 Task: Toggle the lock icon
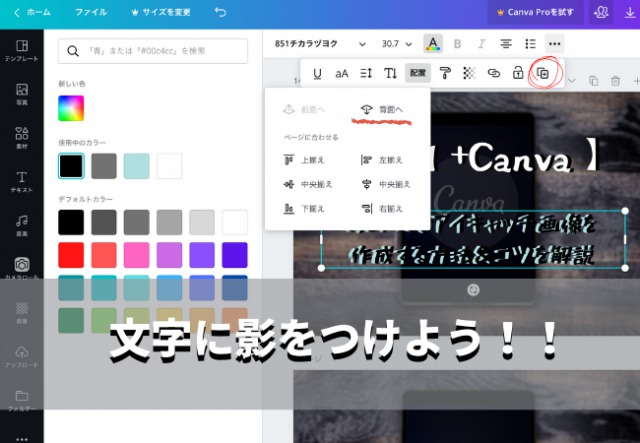518,73
